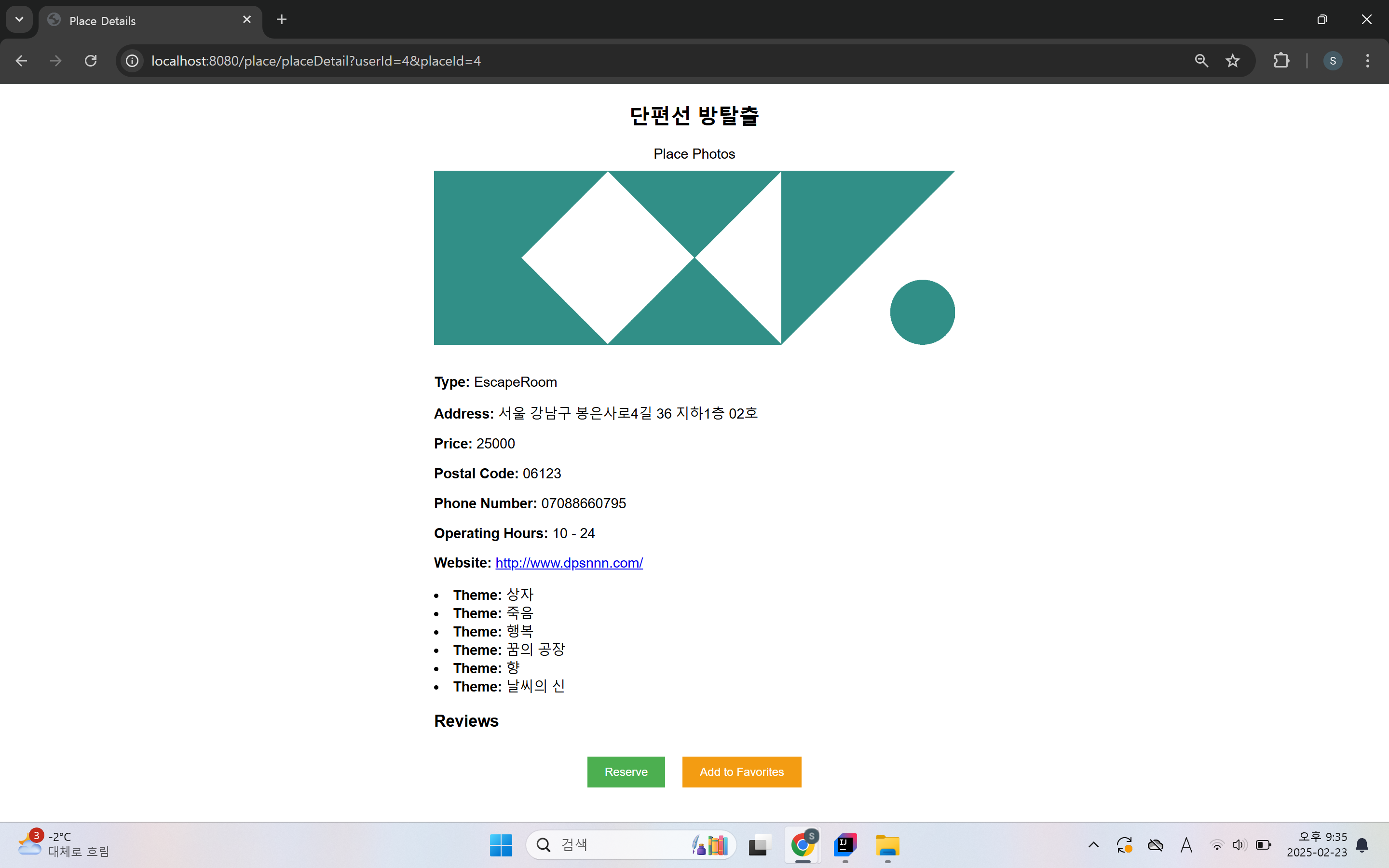Screen dimensions: 1389x868
Task: Click the site information icon
Action: [132, 61]
